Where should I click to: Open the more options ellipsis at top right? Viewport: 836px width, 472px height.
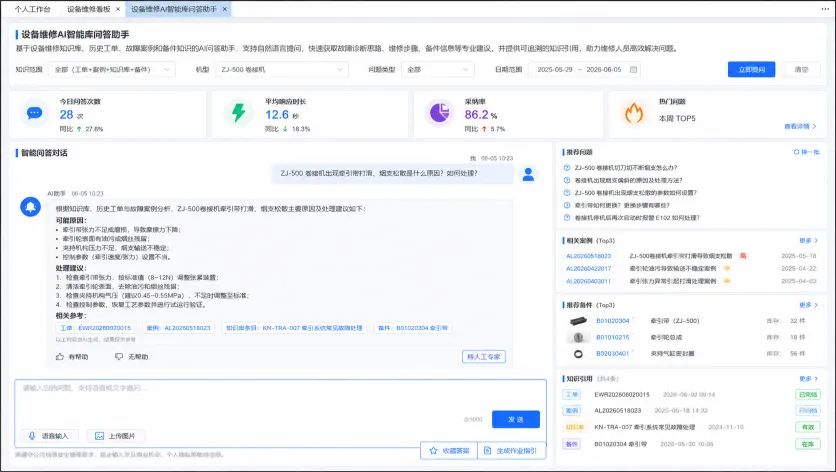(825, 9)
